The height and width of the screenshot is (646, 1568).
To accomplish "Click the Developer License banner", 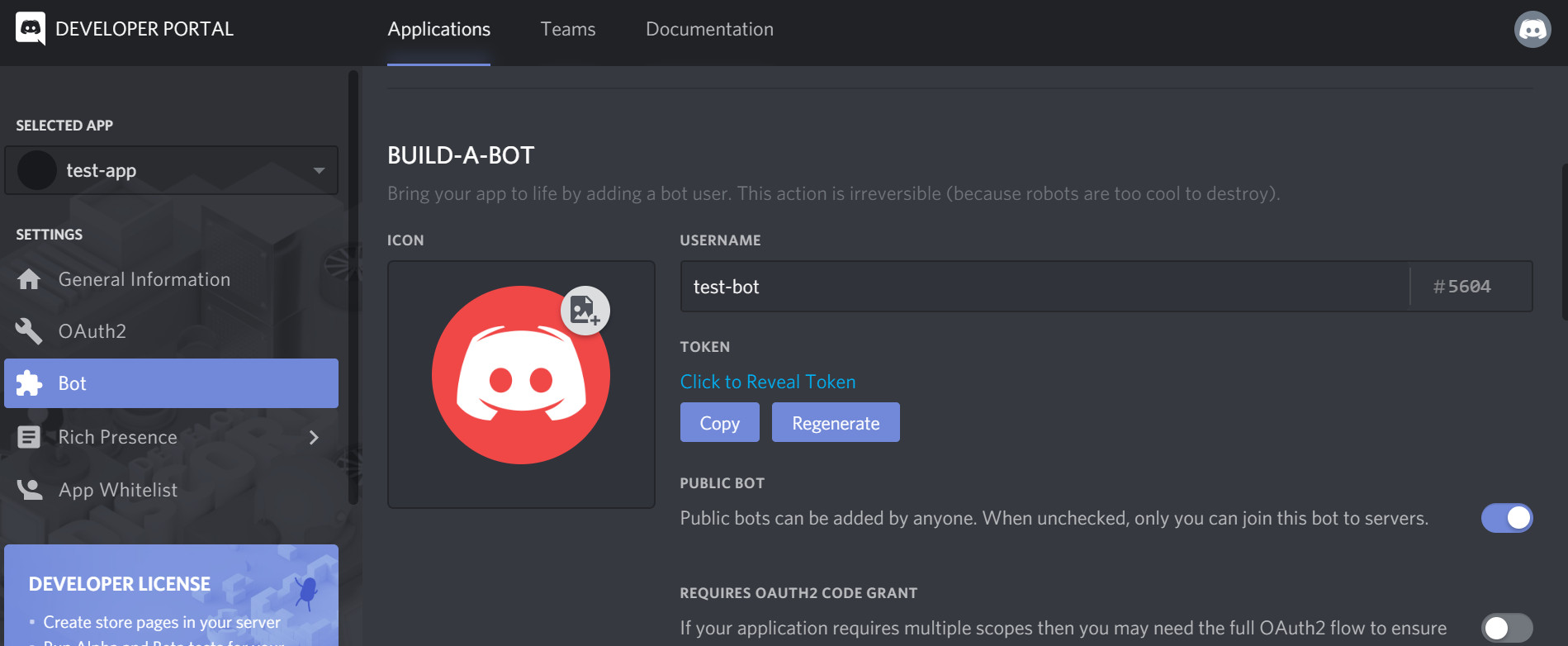I will (172, 595).
